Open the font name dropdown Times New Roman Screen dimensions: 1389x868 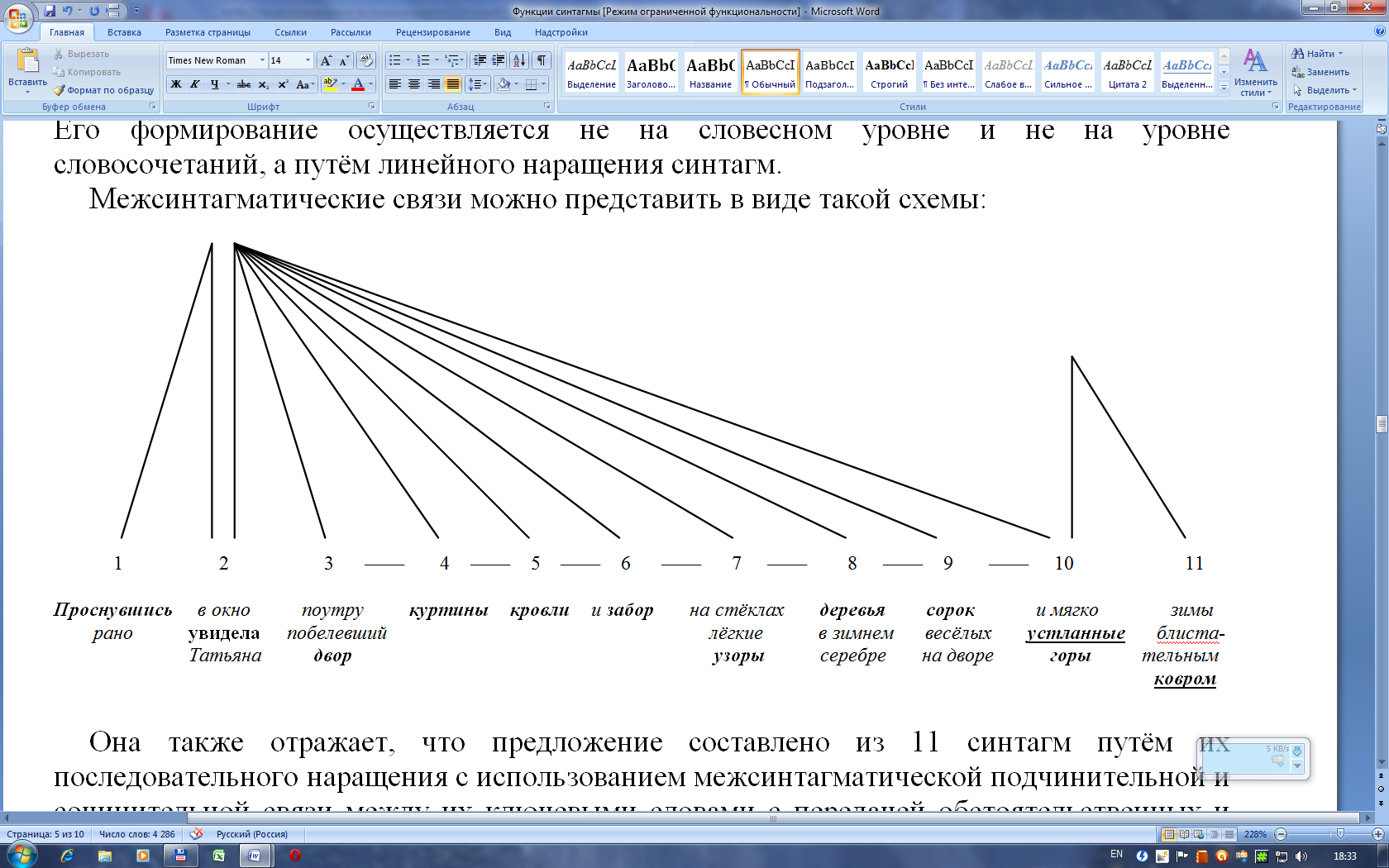pyautogui.click(x=262, y=60)
